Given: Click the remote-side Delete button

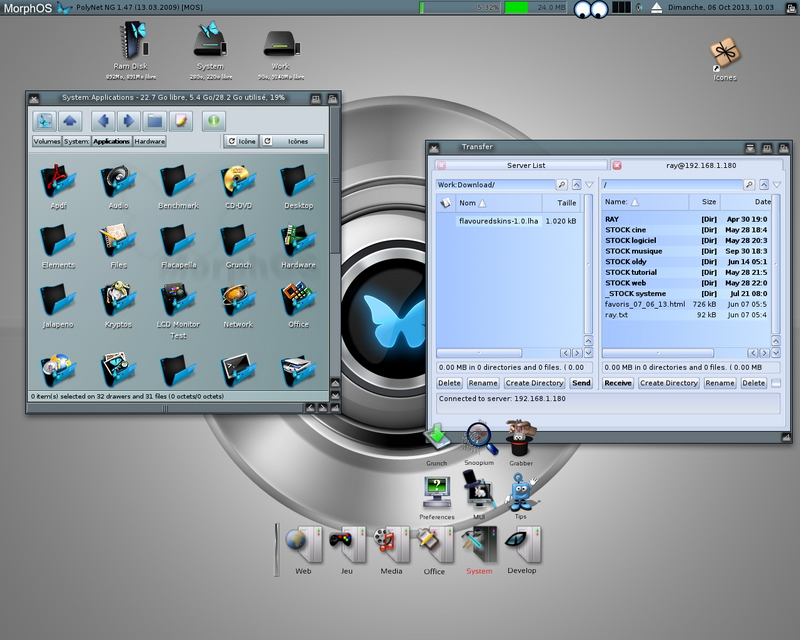Looking at the screenshot, I should point(754,383).
